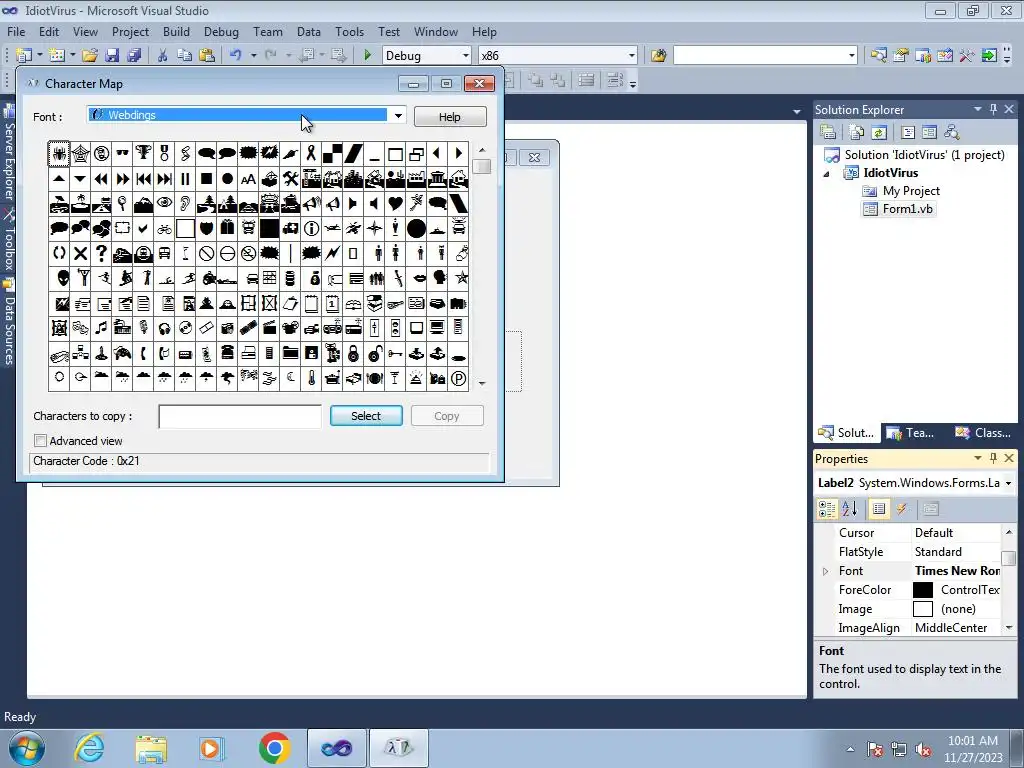Viewport: 1024px width, 768px height.
Task: Click View Designer icon in Solution Explorer
Action: 930,133
